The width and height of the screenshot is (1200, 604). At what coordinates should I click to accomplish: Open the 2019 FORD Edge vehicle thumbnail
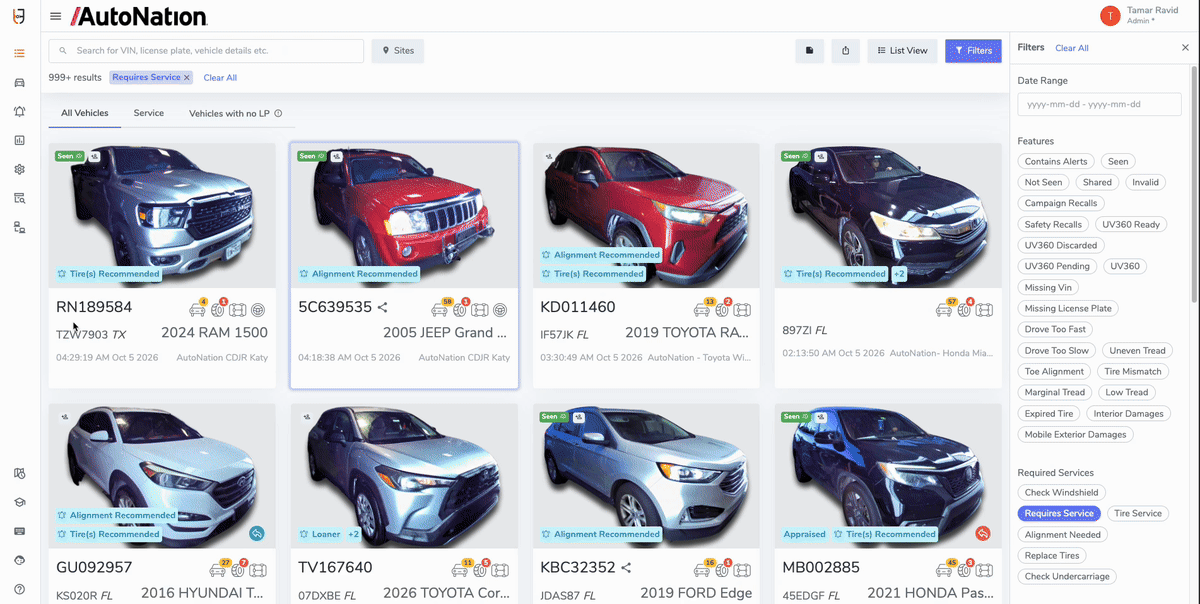click(x=647, y=475)
